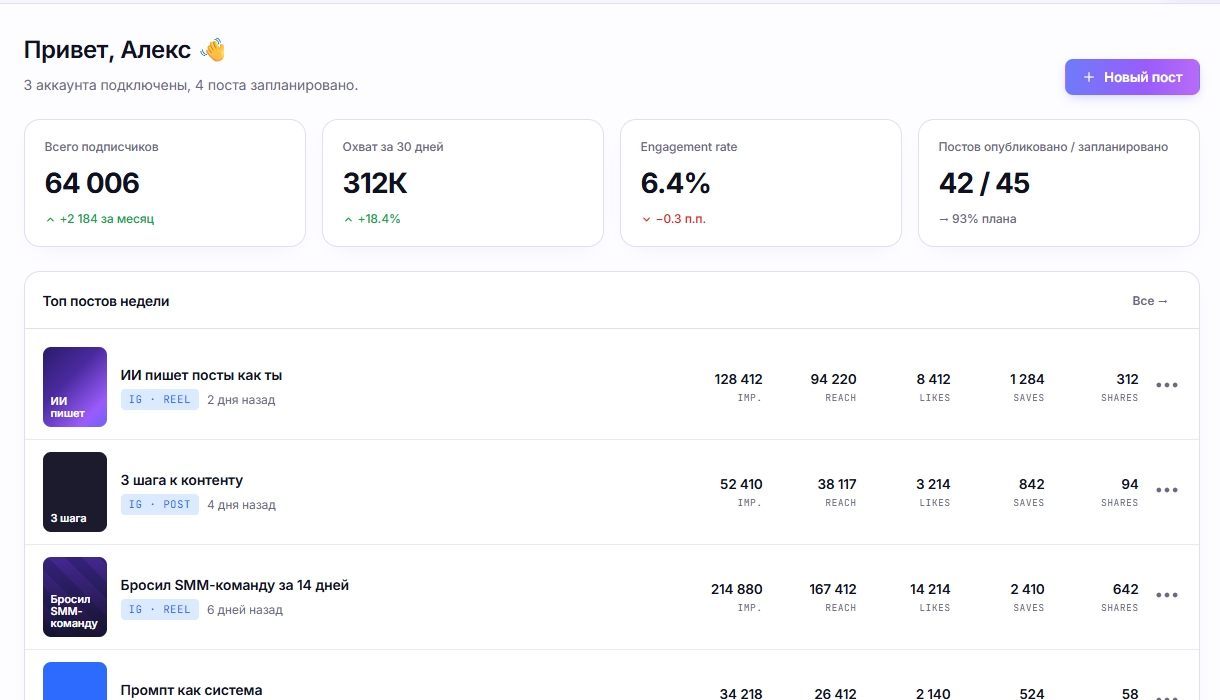The height and width of the screenshot is (700, 1220).
Task: Click the plus icon on Новый пост button
Action: tap(1089, 77)
